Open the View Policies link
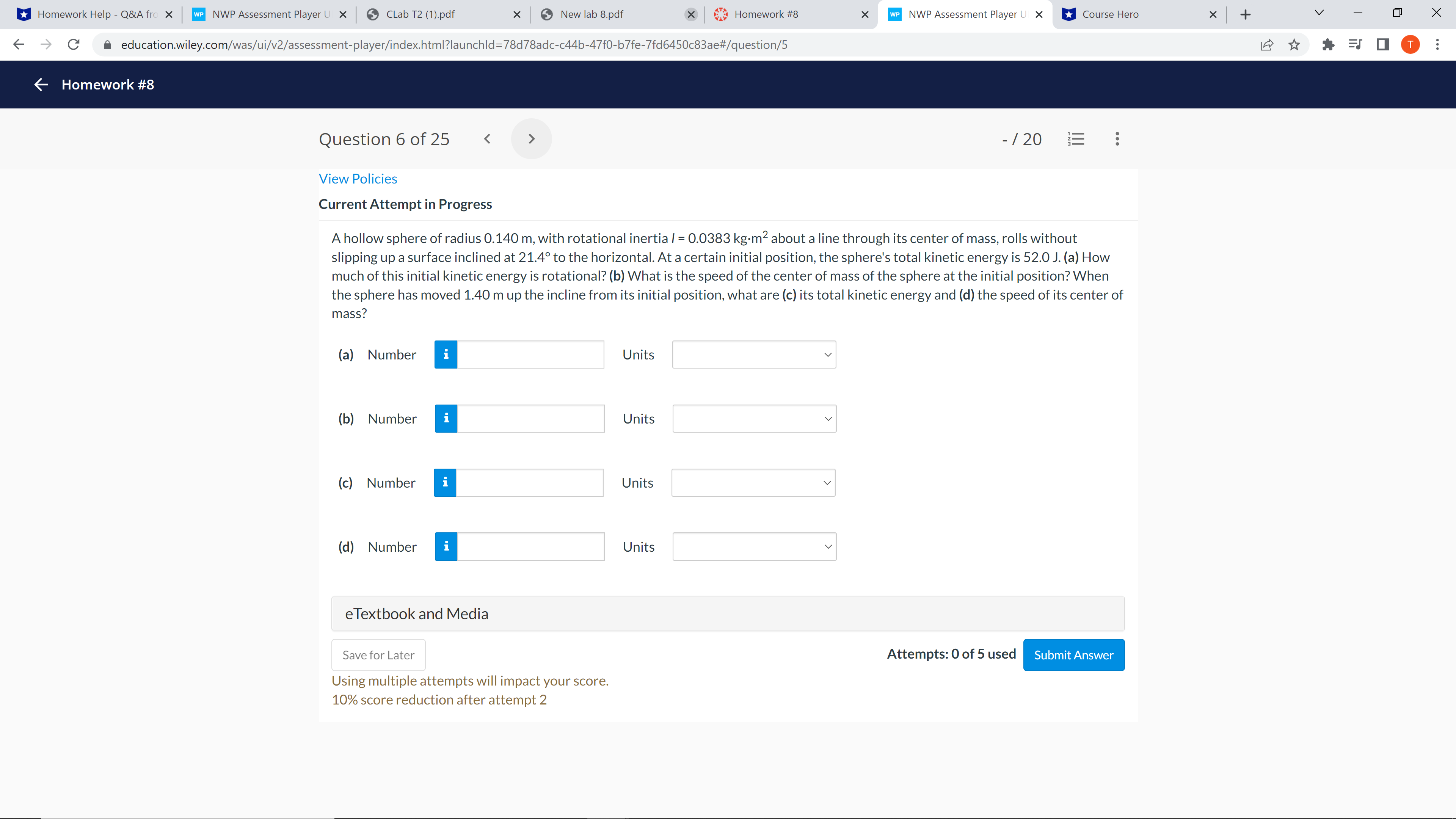 358,178
